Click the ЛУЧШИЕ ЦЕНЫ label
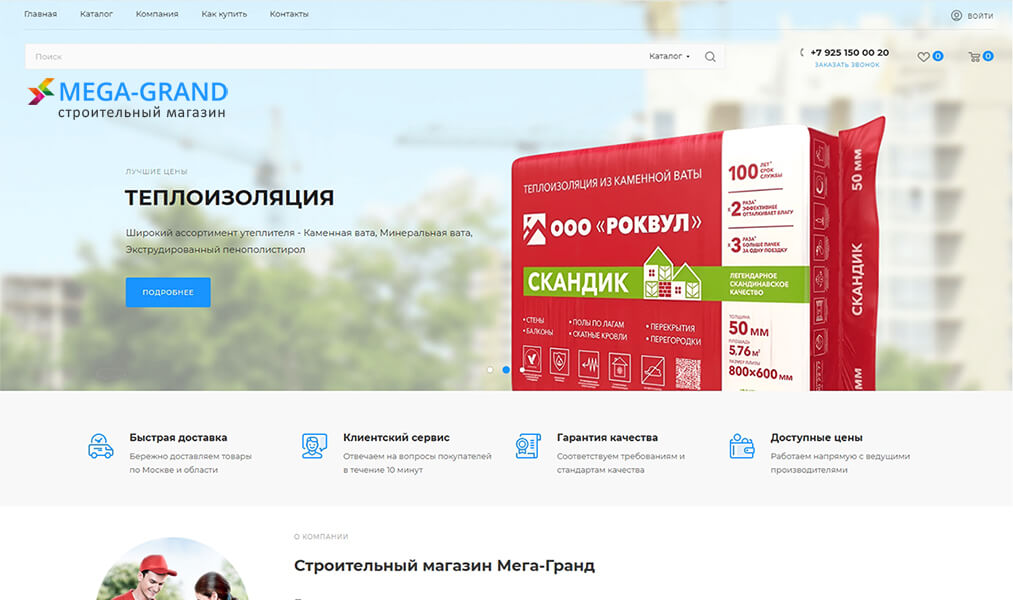 (156, 172)
